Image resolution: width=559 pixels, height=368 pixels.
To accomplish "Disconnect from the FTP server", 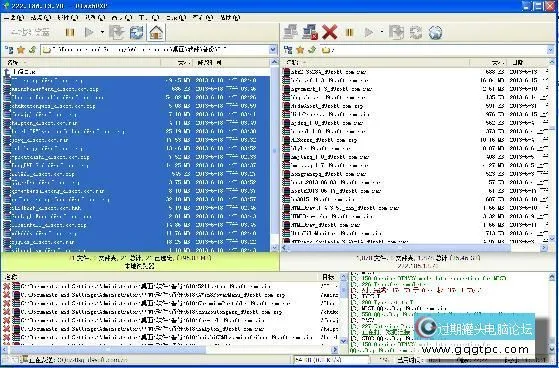I will tap(310, 32).
